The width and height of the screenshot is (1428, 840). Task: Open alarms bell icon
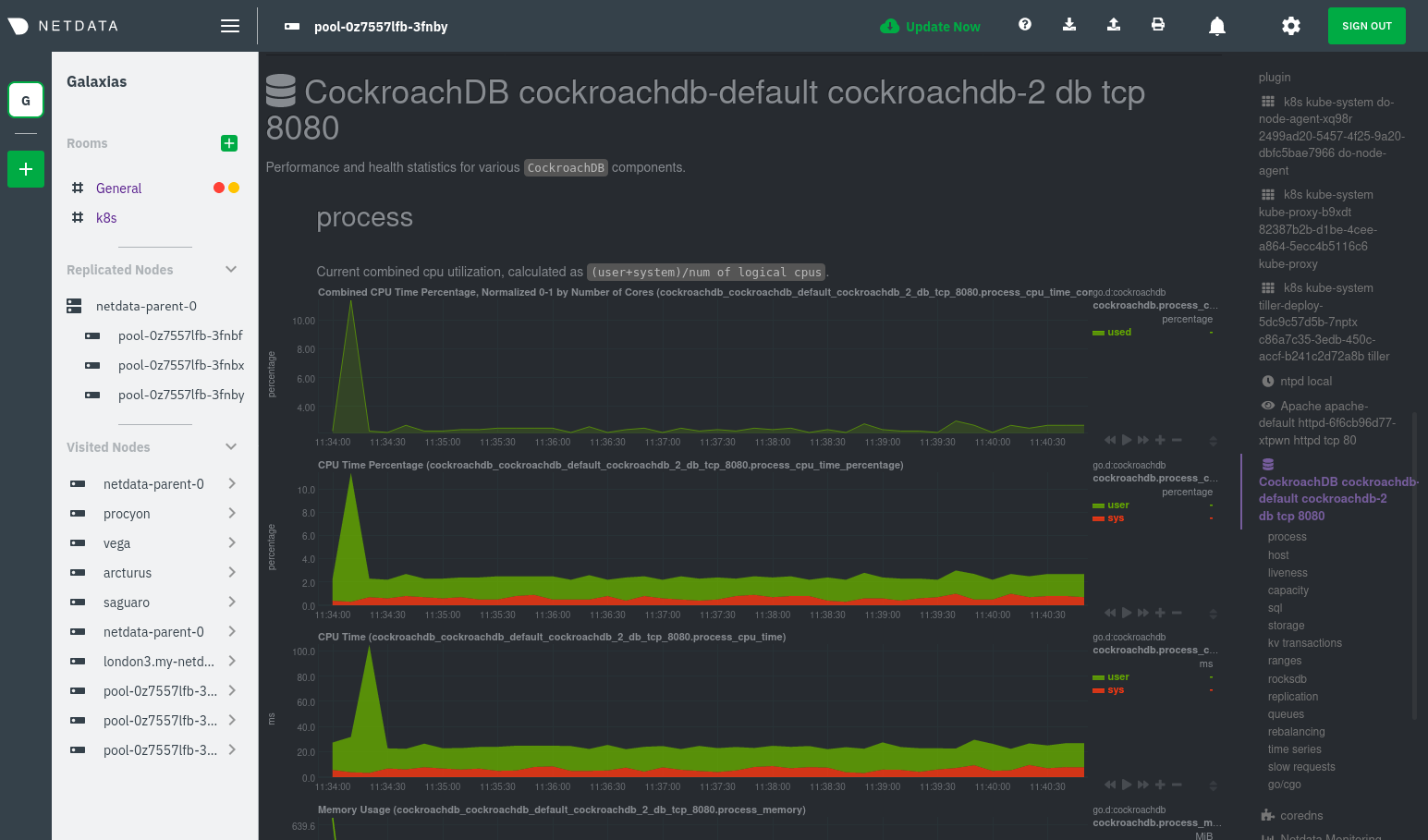tap(1217, 26)
